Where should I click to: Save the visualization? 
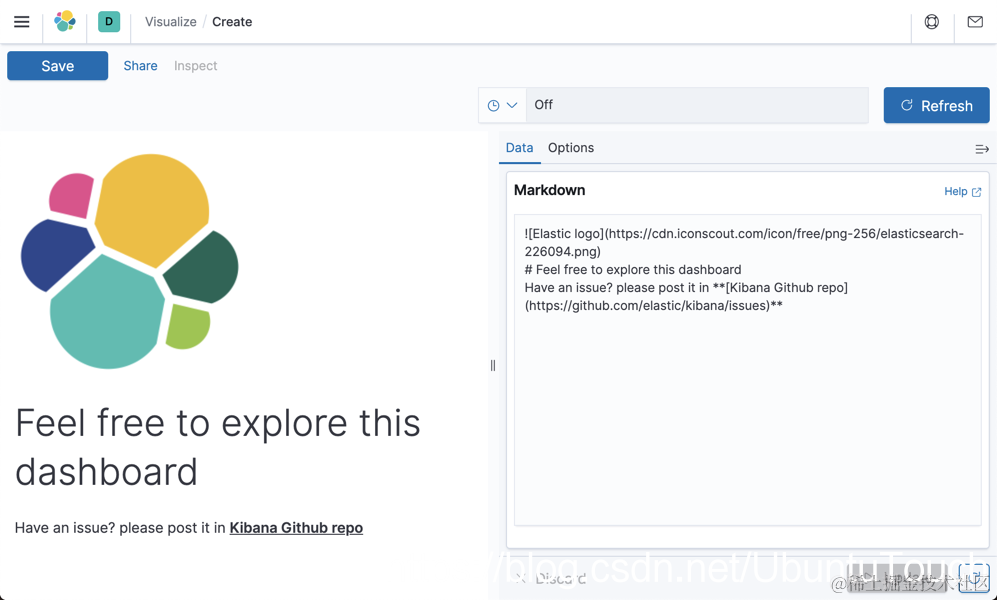tap(58, 65)
